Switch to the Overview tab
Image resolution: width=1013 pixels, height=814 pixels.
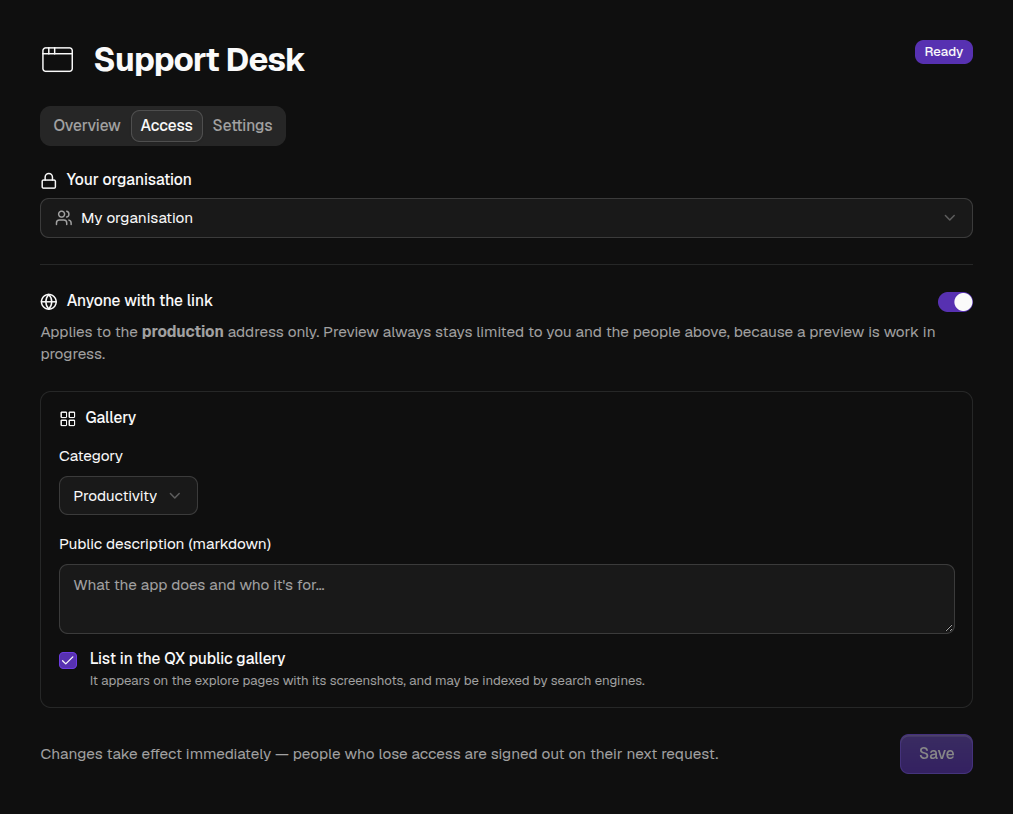click(x=87, y=126)
